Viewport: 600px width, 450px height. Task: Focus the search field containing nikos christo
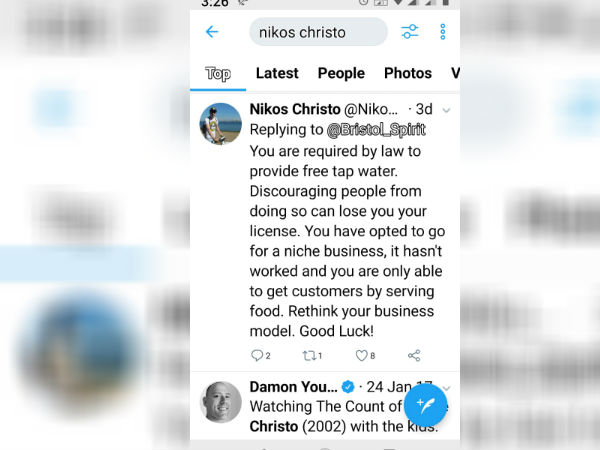click(x=318, y=32)
